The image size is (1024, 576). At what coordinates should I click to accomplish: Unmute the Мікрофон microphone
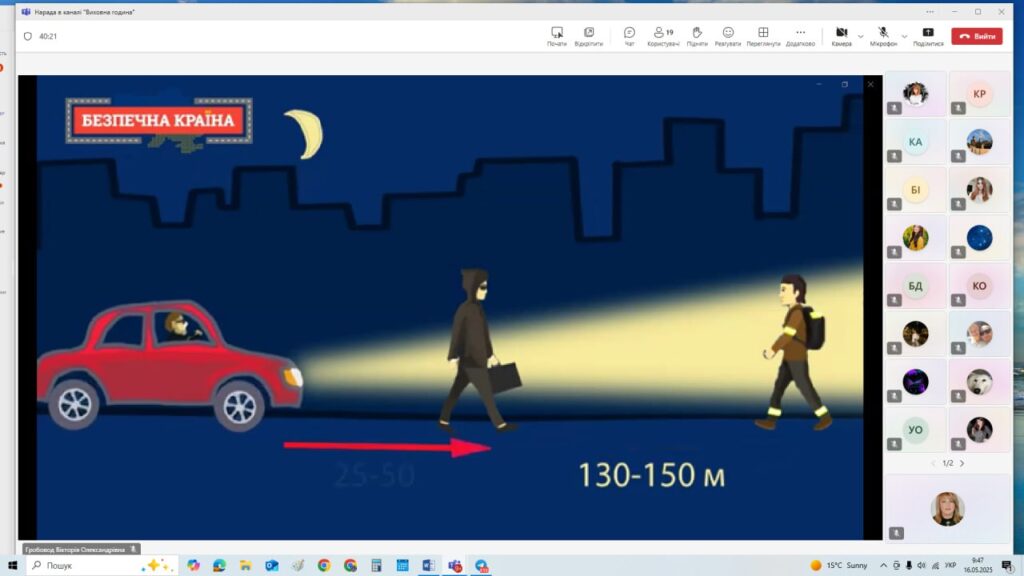pyautogui.click(x=883, y=36)
